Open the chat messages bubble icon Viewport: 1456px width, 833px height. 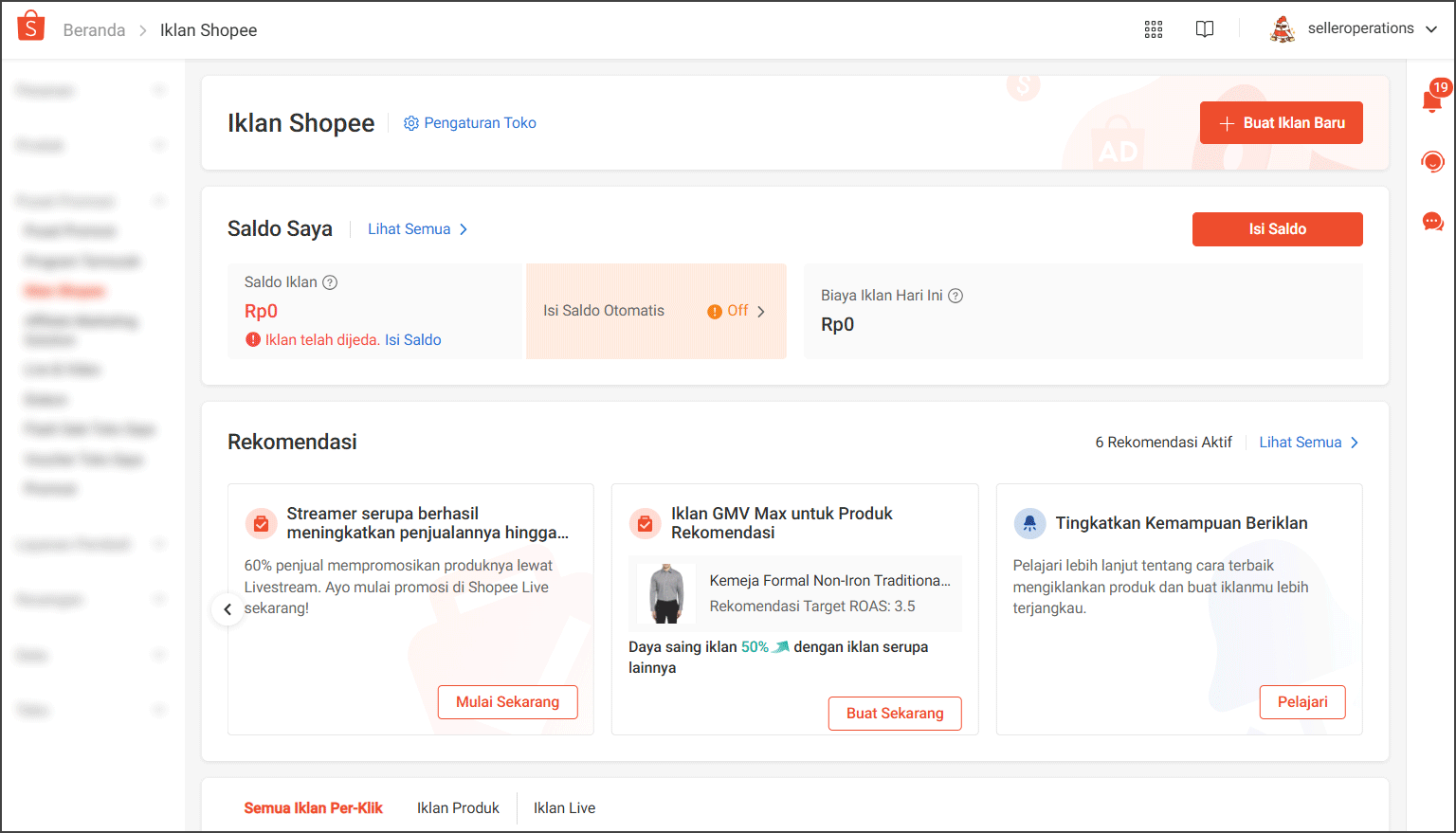click(x=1432, y=221)
